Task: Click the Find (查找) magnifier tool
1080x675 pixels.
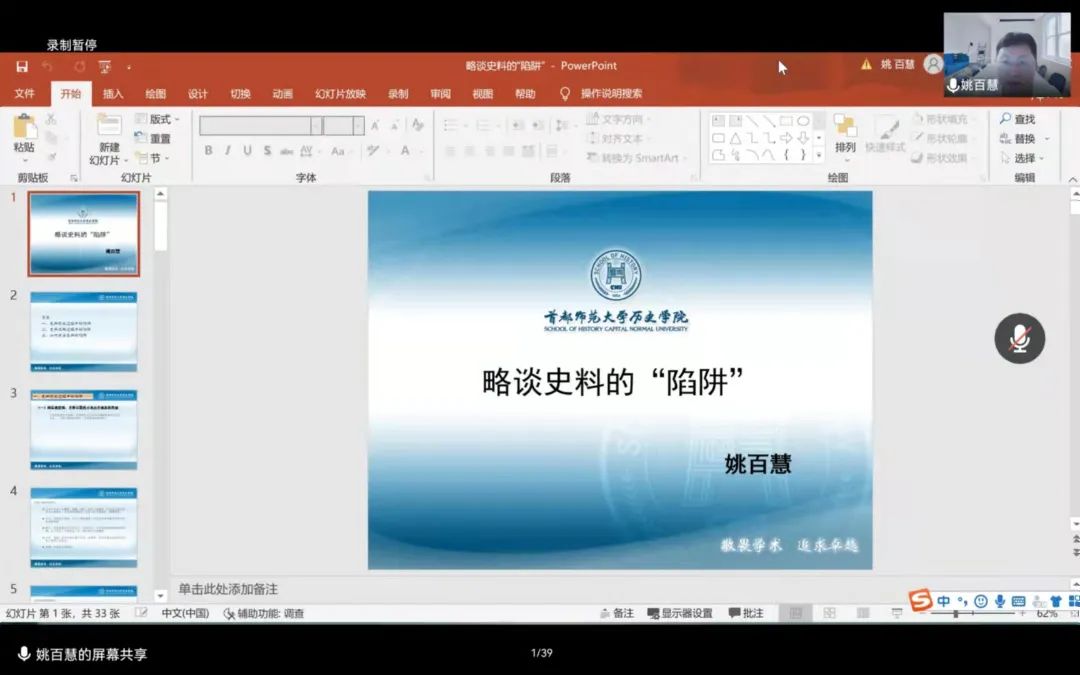Action: (1018, 119)
